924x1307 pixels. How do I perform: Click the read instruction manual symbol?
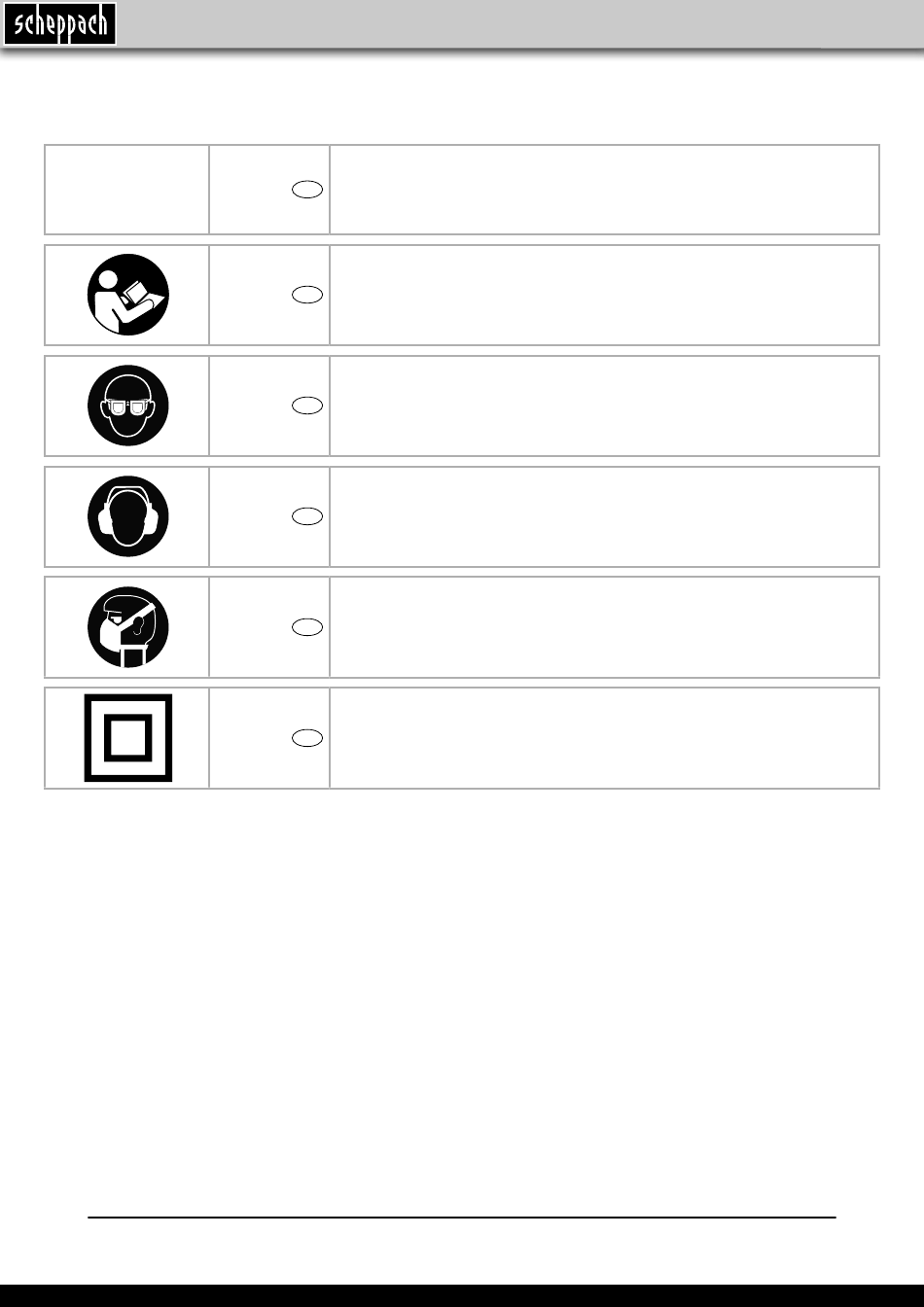(x=127, y=295)
